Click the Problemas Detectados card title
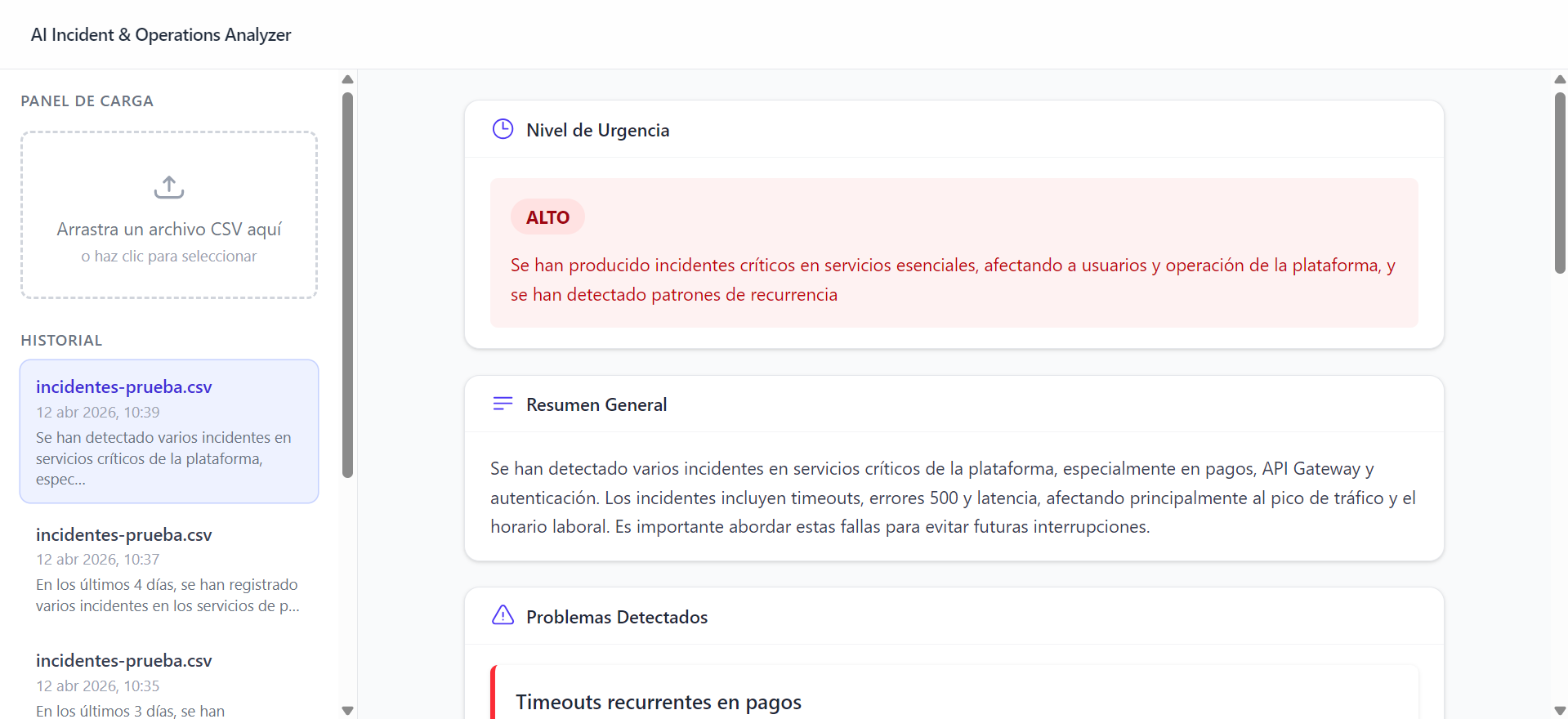Screen dimensions: 1568x719 pyautogui.click(x=617, y=617)
